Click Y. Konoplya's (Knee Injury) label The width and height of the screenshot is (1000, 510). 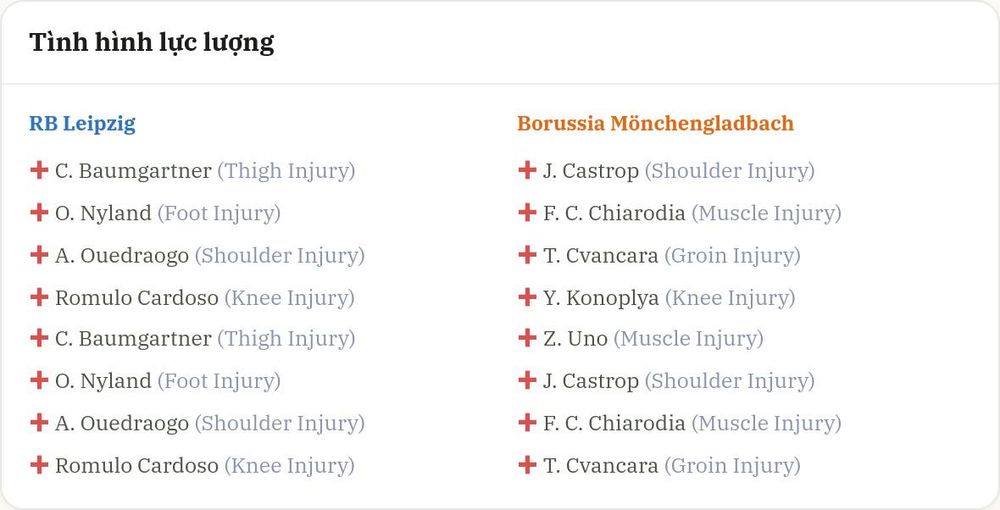730,298
